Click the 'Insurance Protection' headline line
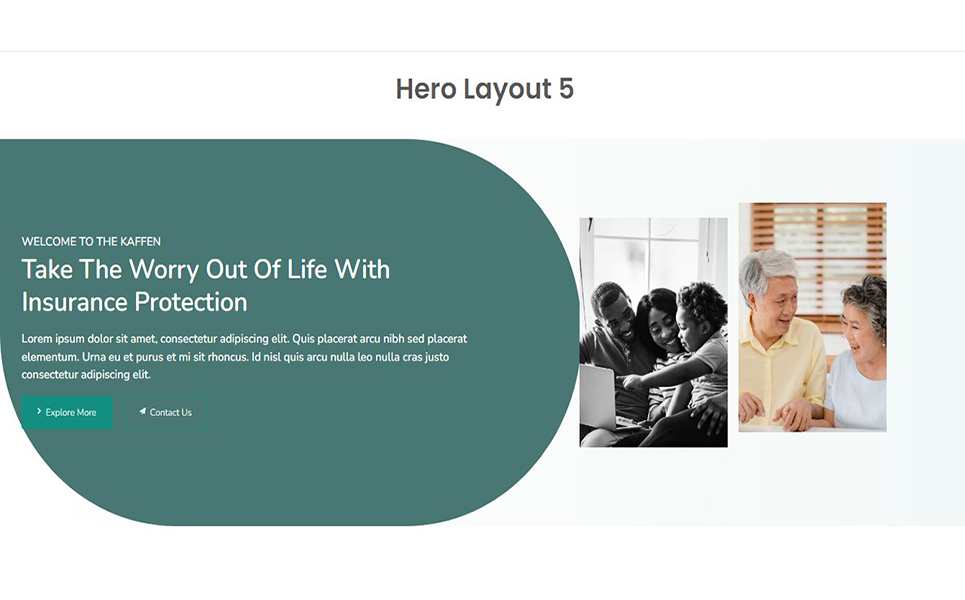Image resolution: width=965 pixels, height=600 pixels. (x=134, y=301)
